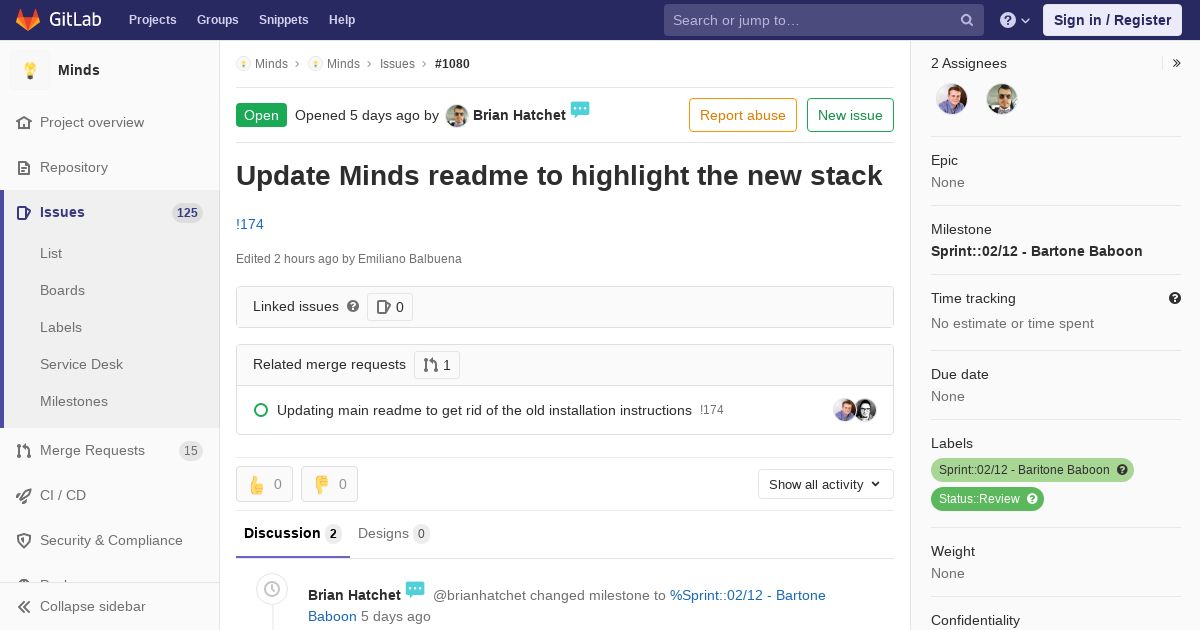Viewport: 1200px width, 630px height.
Task: Click the thumbs down reaction button
Action: point(329,484)
